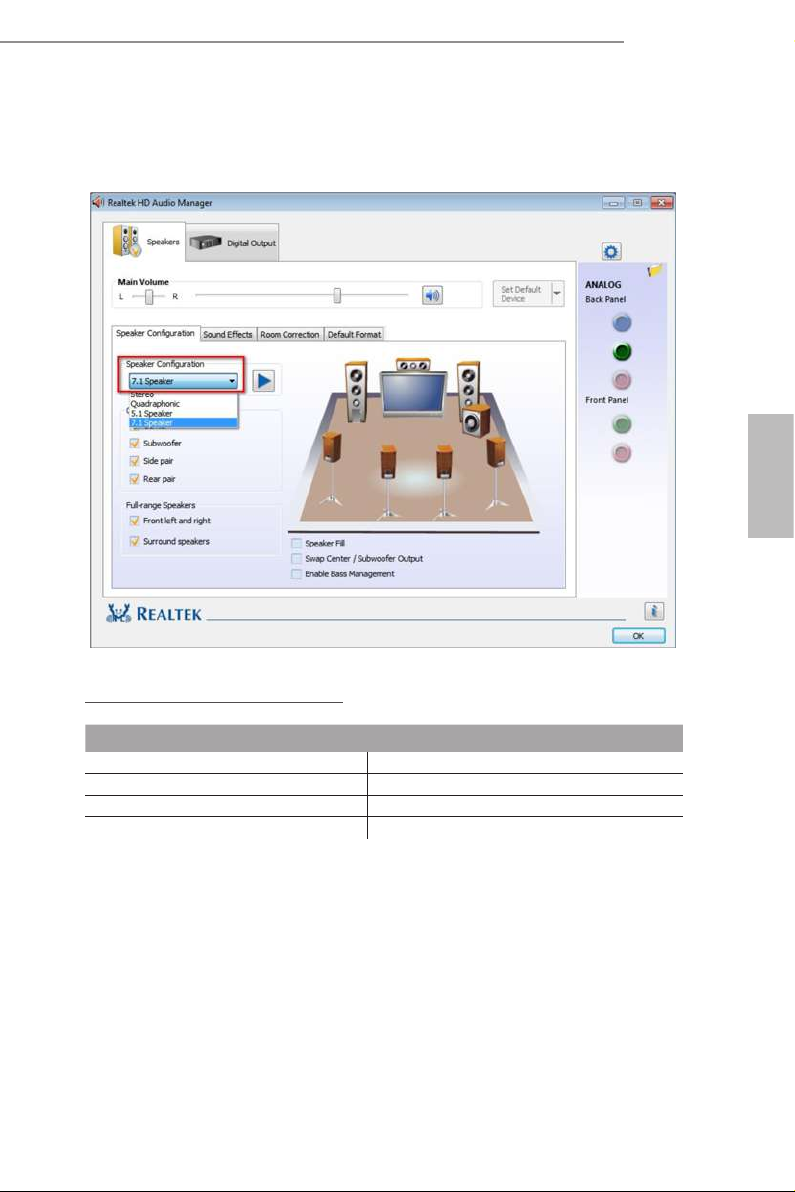The height and width of the screenshot is (1192, 795).
Task: Check Enable Bass Management
Action: 296,574
